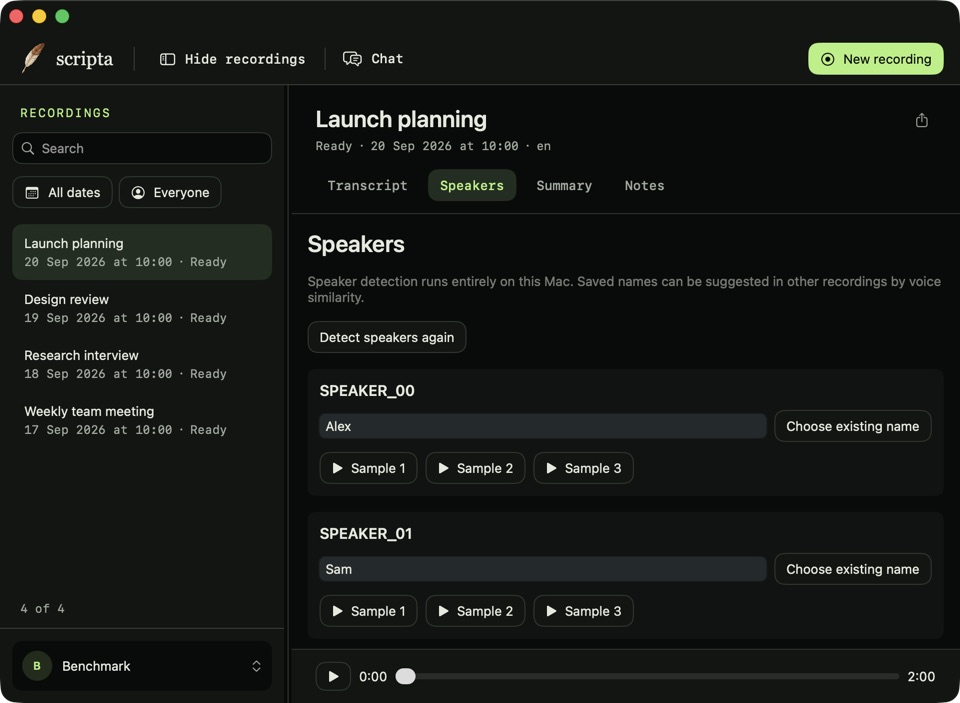Screen dimensions: 960x703
Task: Play Sample 2 for SPEAKER_01
Action: [476, 611]
